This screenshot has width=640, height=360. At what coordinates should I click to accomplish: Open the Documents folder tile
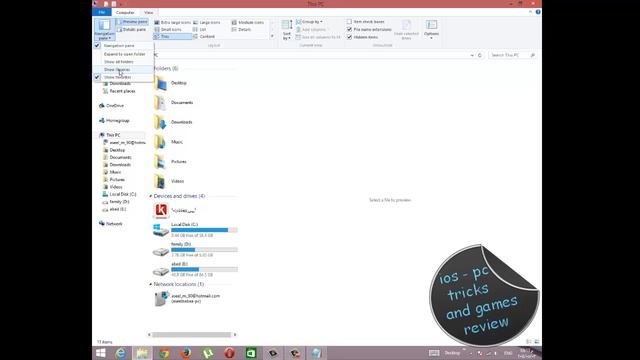point(174,103)
